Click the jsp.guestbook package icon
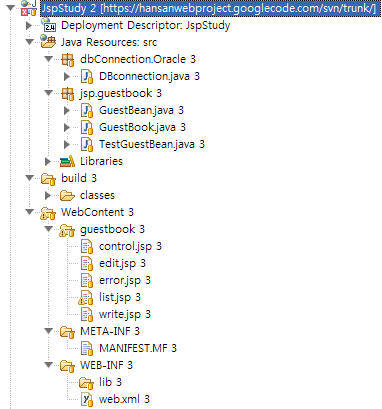382x409 pixels. tap(68, 93)
